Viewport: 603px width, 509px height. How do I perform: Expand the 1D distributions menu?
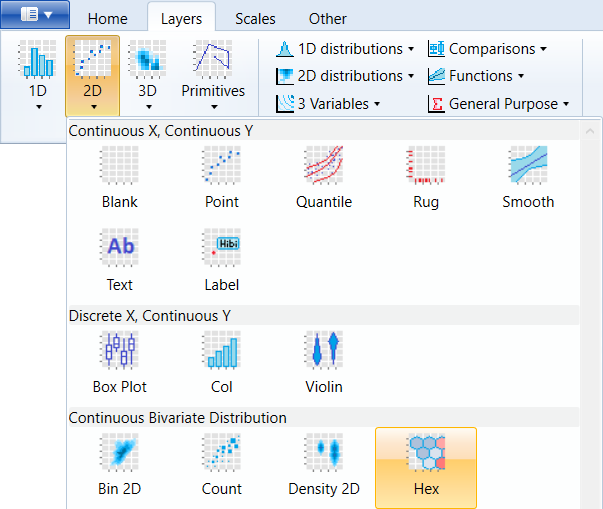coord(345,49)
